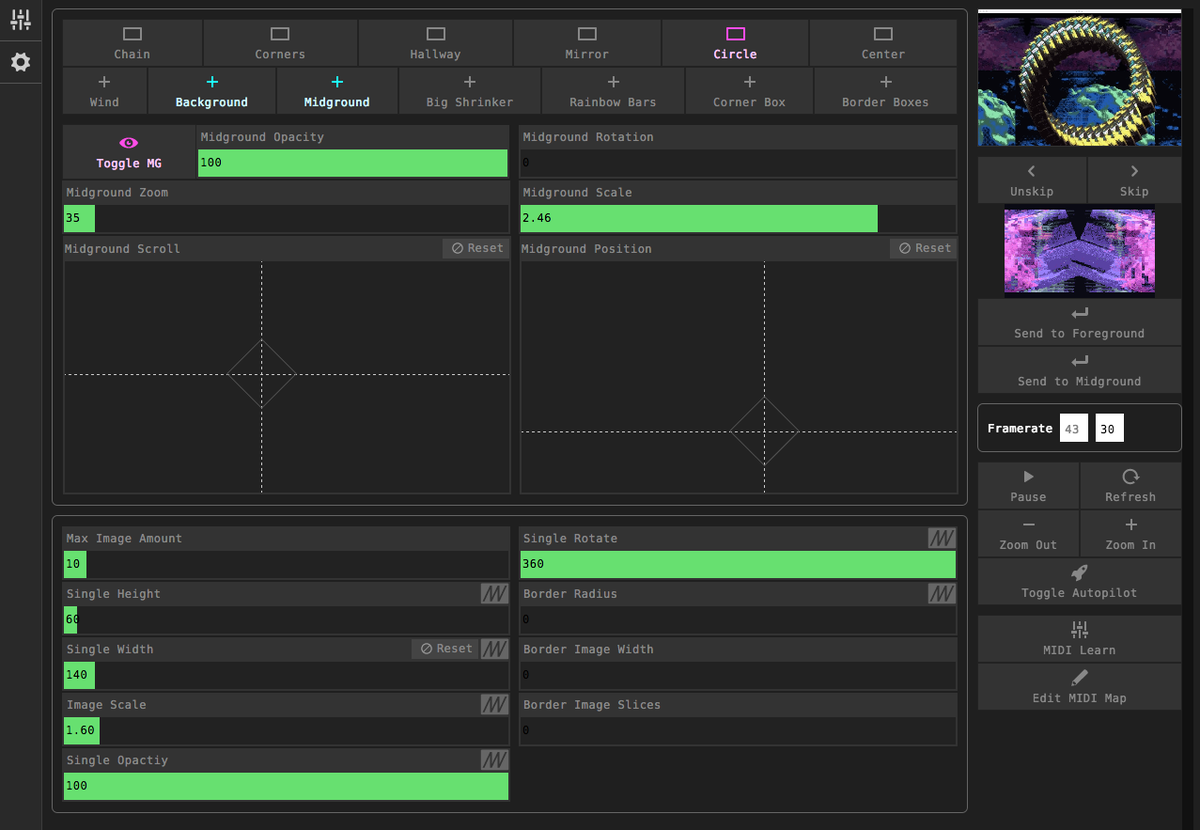The height and width of the screenshot is (830, 1200).
Task: Select the Mirror layout
Action: pyautogui.click(x=587, y=43)
